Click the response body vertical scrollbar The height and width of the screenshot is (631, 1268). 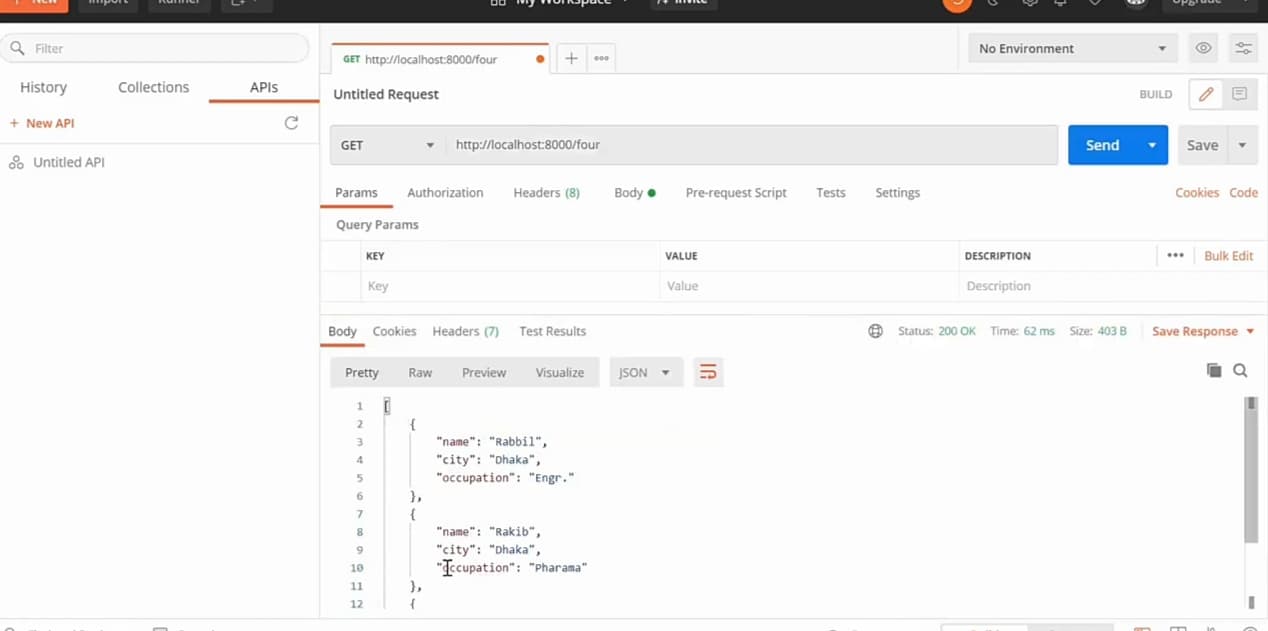click(x=1250, y=470)
